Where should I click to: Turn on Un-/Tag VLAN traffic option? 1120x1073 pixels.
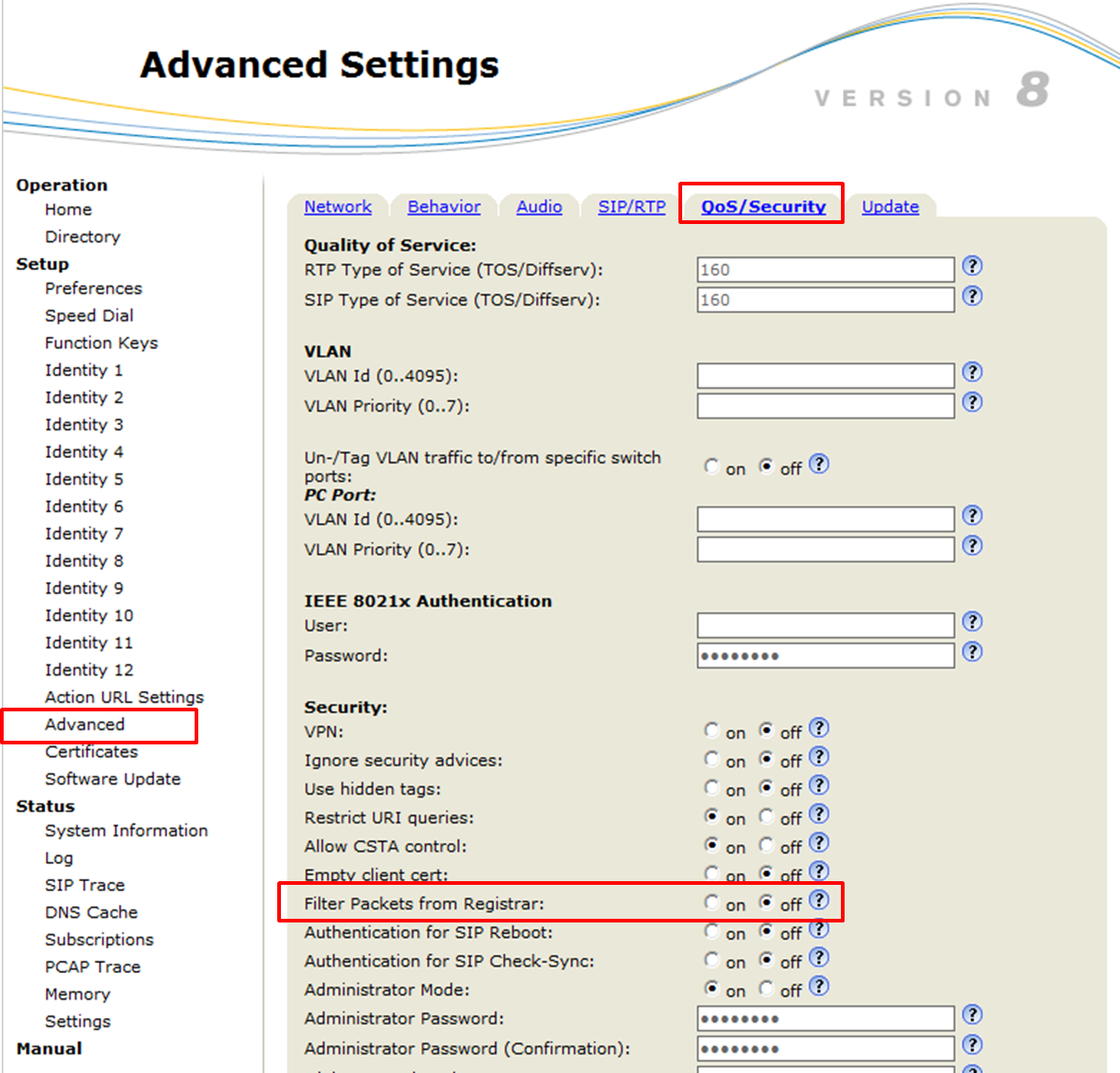click(711, 466)
